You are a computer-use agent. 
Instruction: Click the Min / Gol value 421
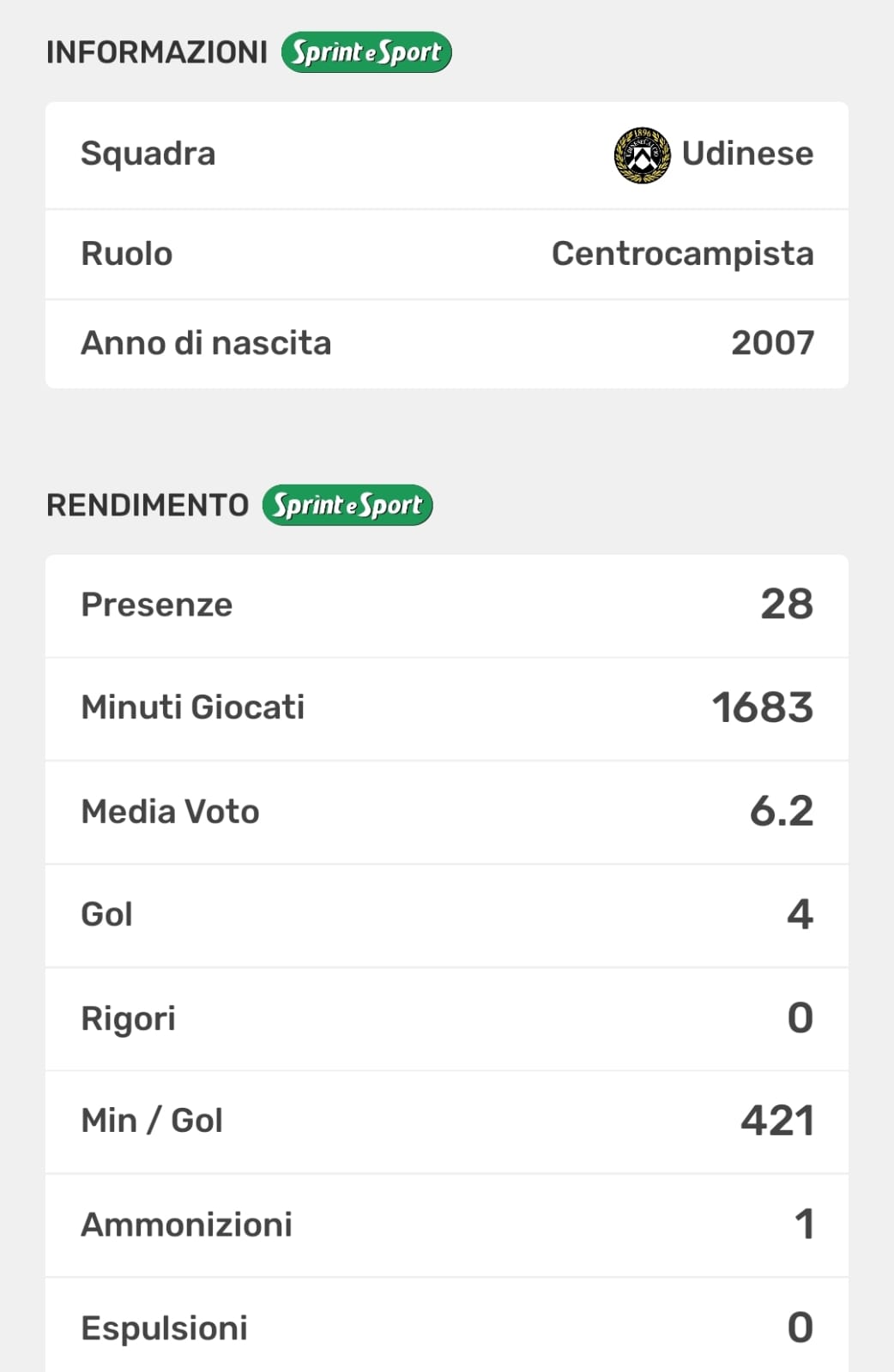click(x=776, y=1121)
